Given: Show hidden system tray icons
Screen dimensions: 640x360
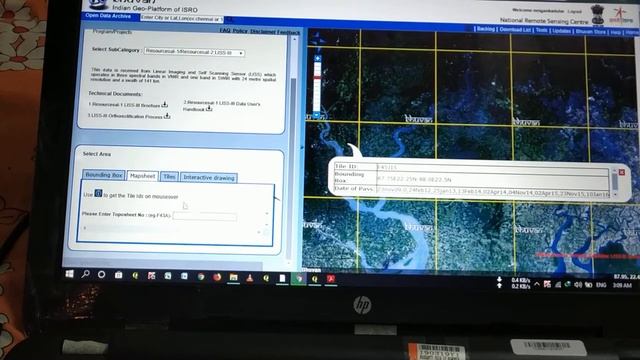Looking at the screenshot, I should click(x=537, y=284).
